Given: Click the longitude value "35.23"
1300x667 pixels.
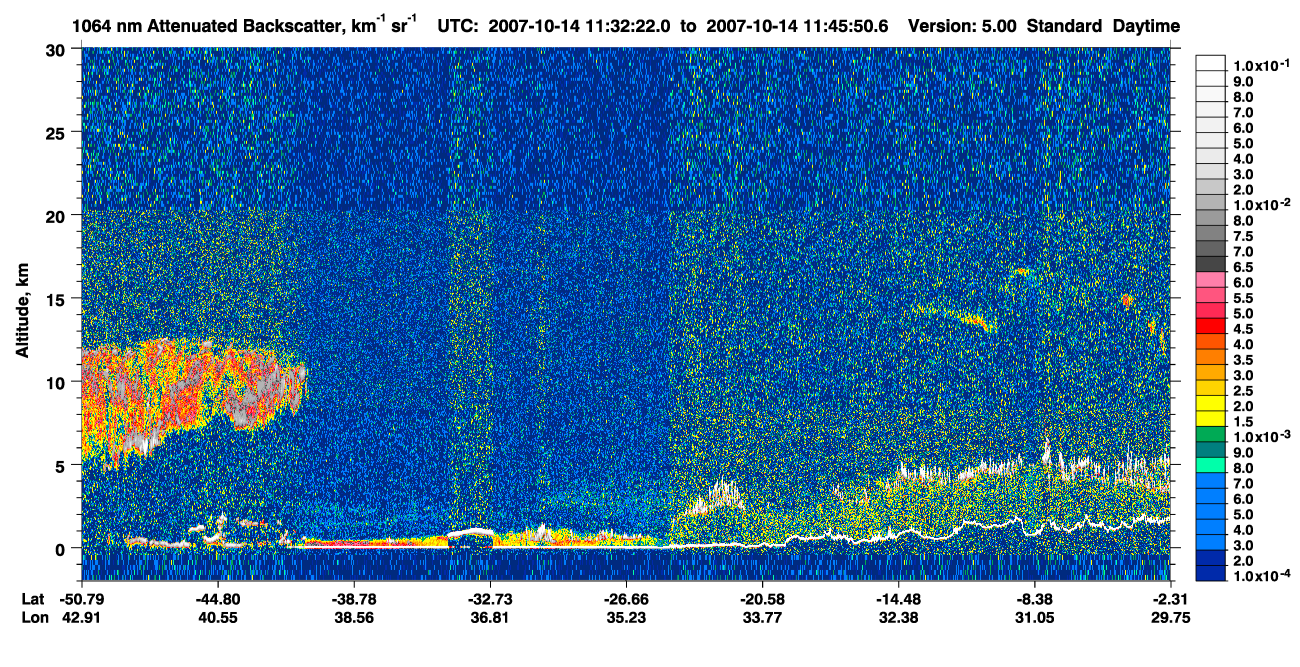Looking at the screenshot, I should [626, 617].
